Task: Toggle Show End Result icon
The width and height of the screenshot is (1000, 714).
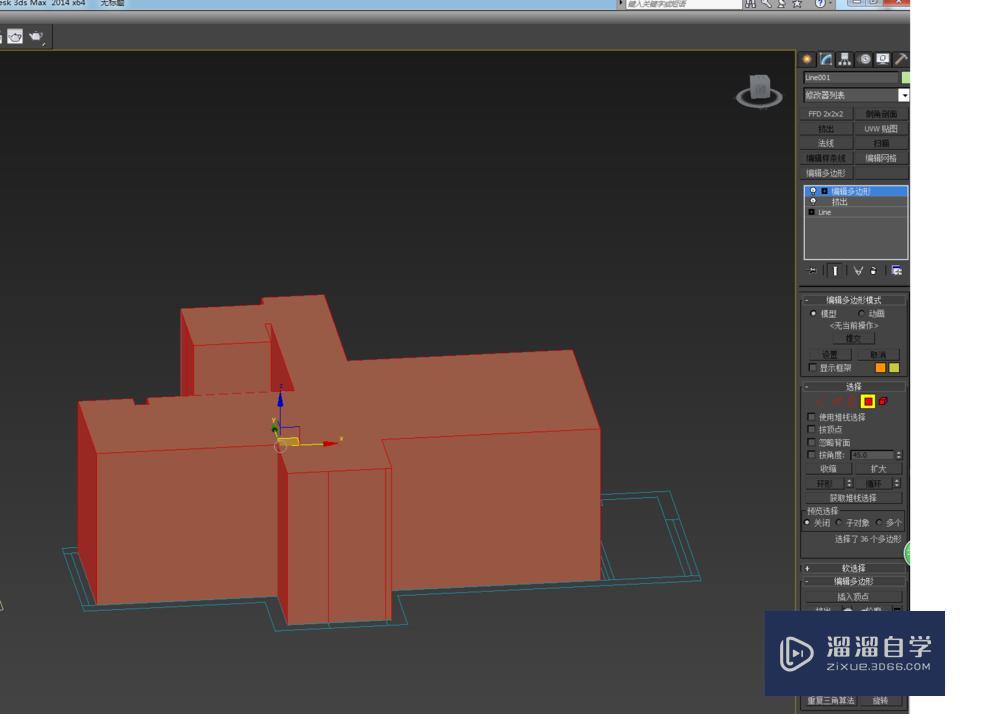Action: pos(835,271)
